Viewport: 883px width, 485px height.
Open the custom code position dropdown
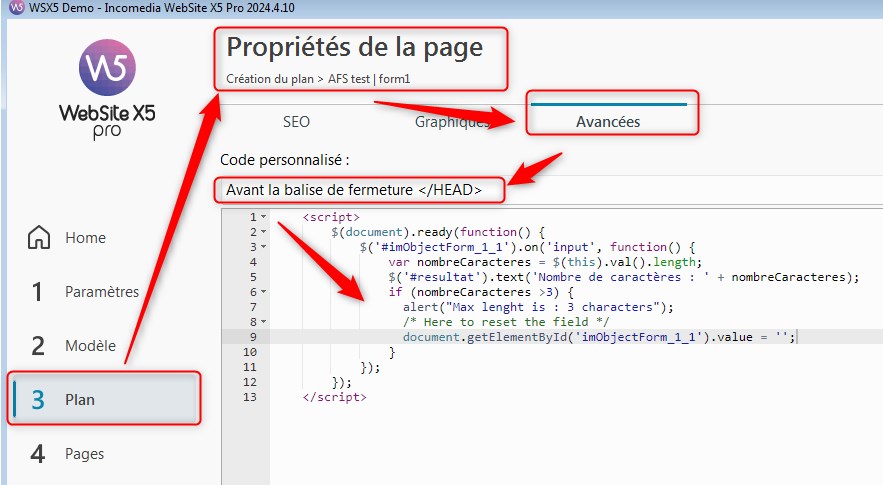[x=548, y=189]
